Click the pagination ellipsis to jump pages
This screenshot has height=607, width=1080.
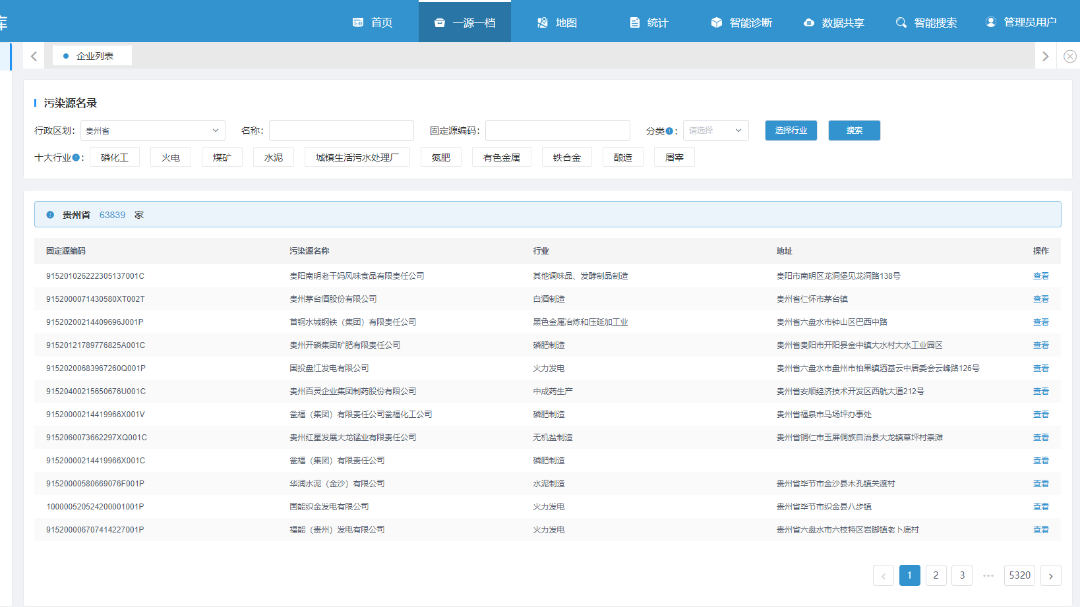coord(988,575)
